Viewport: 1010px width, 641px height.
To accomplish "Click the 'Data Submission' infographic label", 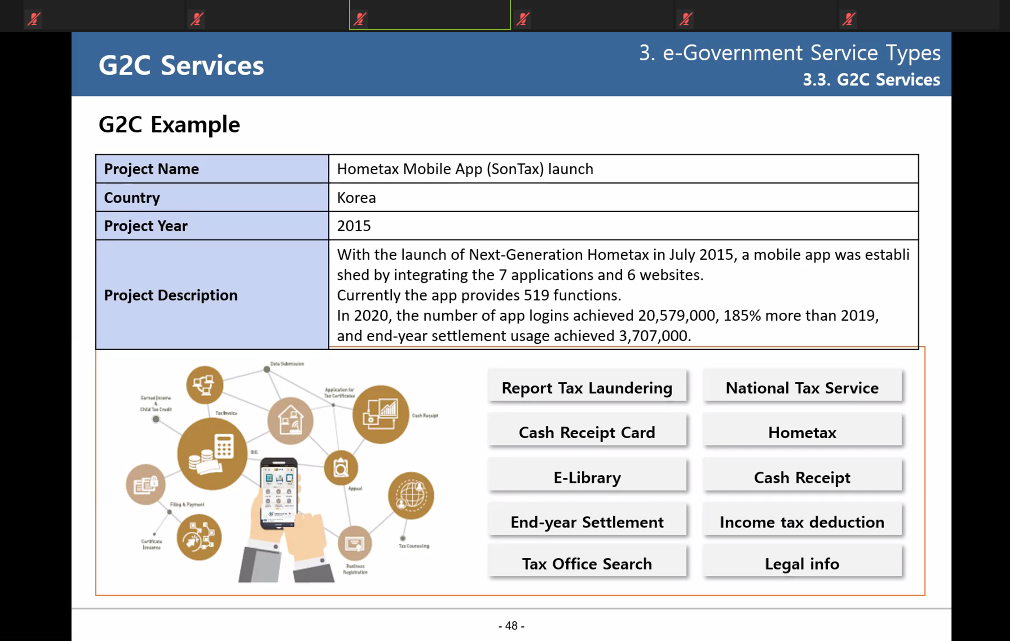I will [287, 364].
